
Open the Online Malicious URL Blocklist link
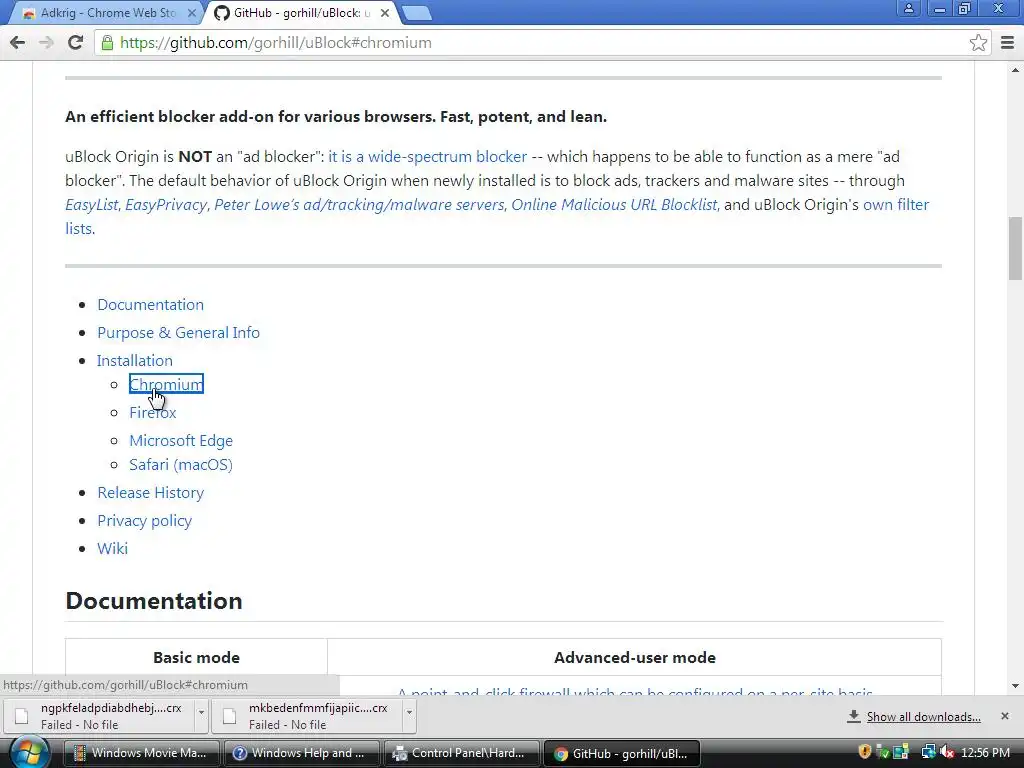click(x=614, y=205)
